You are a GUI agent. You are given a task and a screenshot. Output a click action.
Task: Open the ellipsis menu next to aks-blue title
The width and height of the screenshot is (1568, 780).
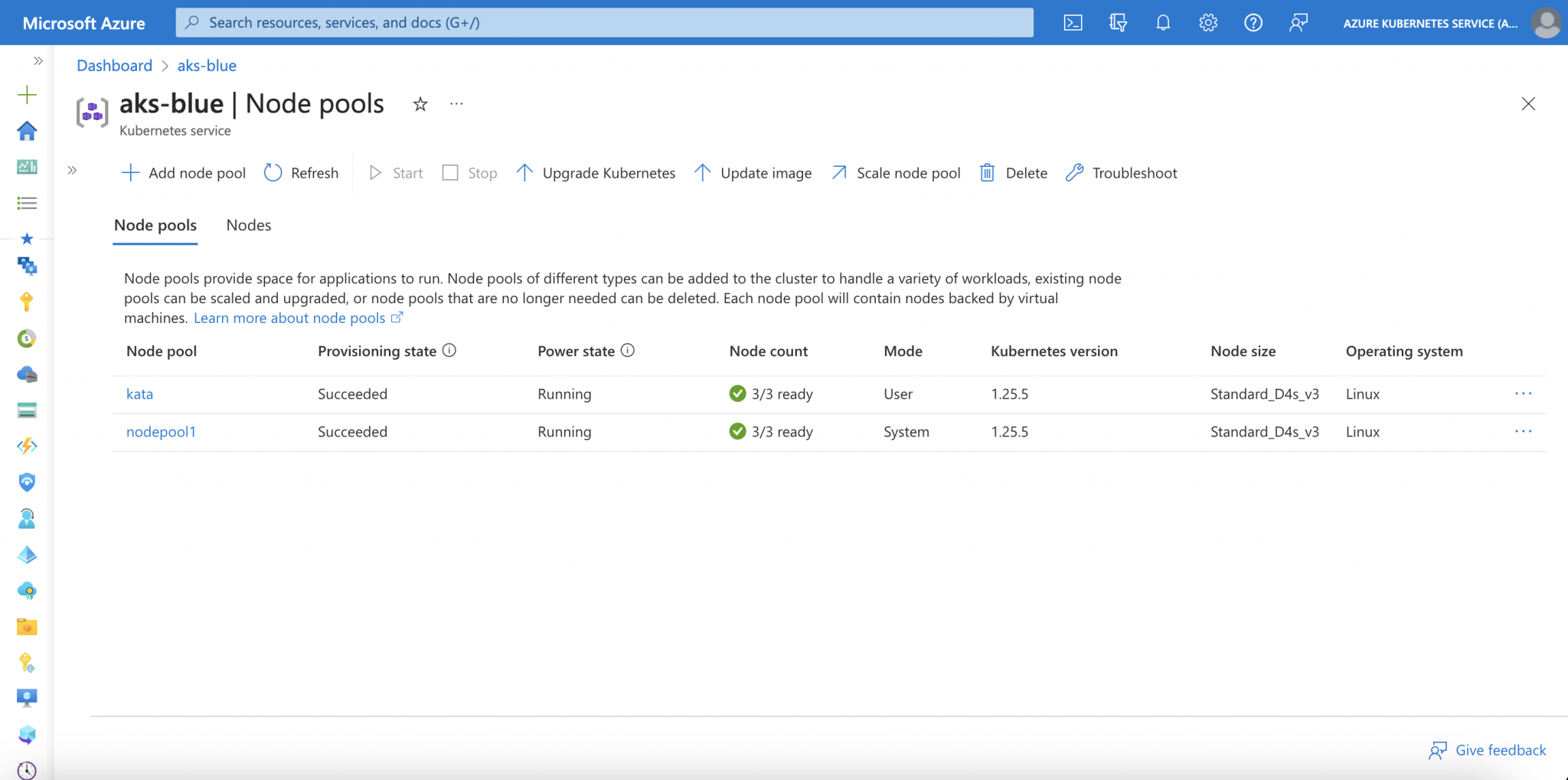pyautogui.click(x=456, y=104)
